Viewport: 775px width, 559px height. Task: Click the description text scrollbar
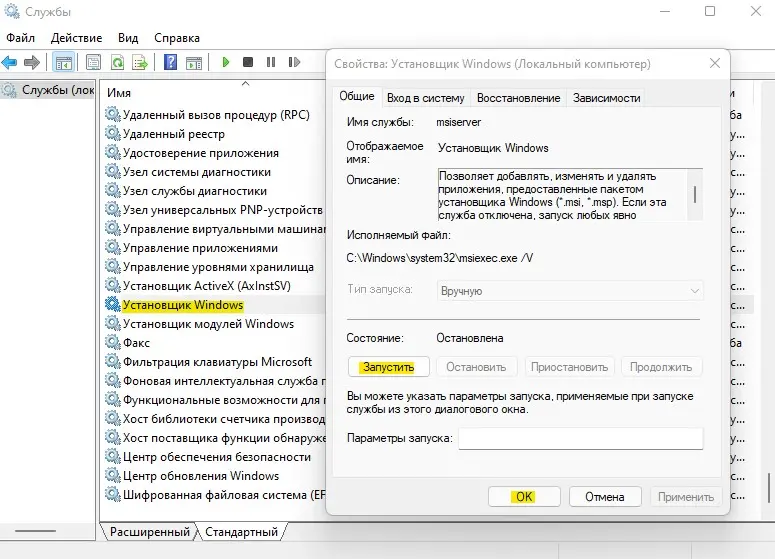(694, 193)
